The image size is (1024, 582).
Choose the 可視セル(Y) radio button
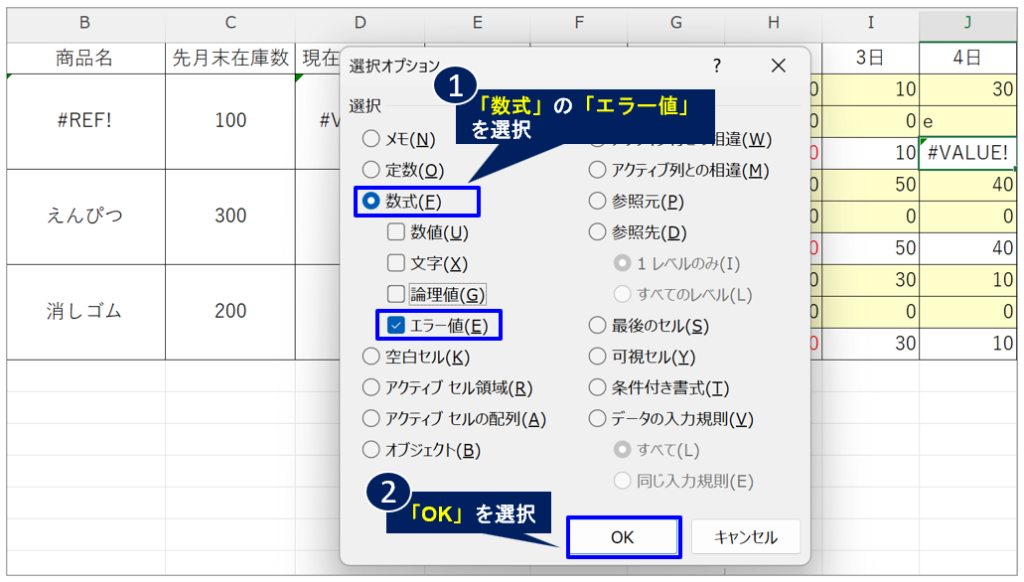pyautogui.click(x=598, y=357)
